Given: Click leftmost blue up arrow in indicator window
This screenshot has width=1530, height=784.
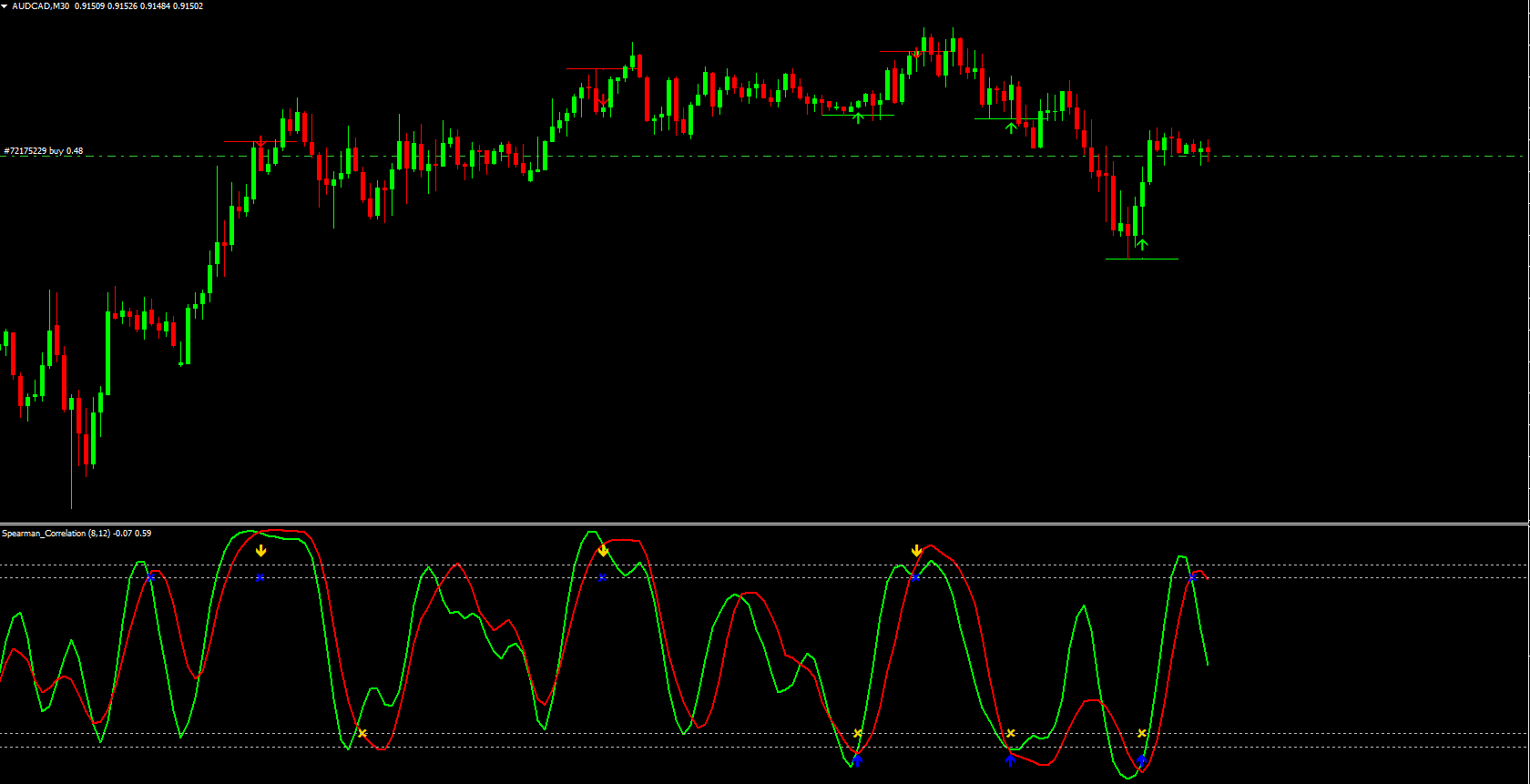Looking at the screenshot, I should point(857,760).
